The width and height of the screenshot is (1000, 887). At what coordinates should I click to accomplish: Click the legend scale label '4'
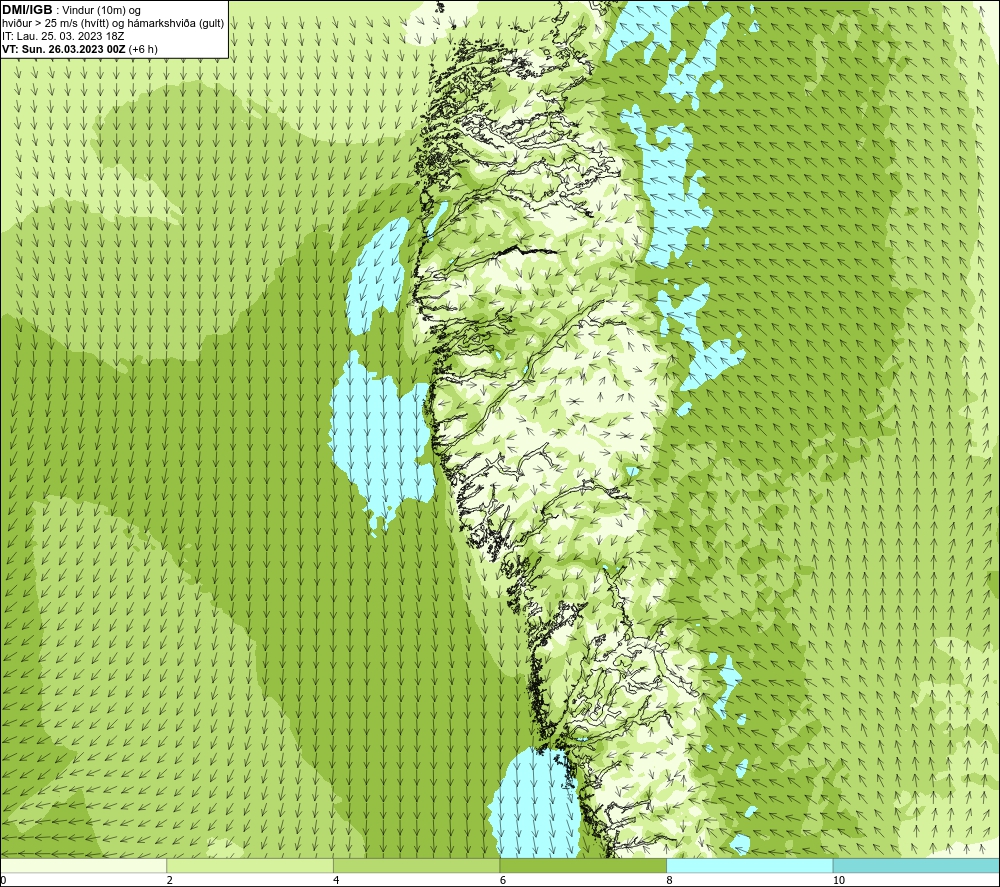pyautogui.click(x=336, y=880)
